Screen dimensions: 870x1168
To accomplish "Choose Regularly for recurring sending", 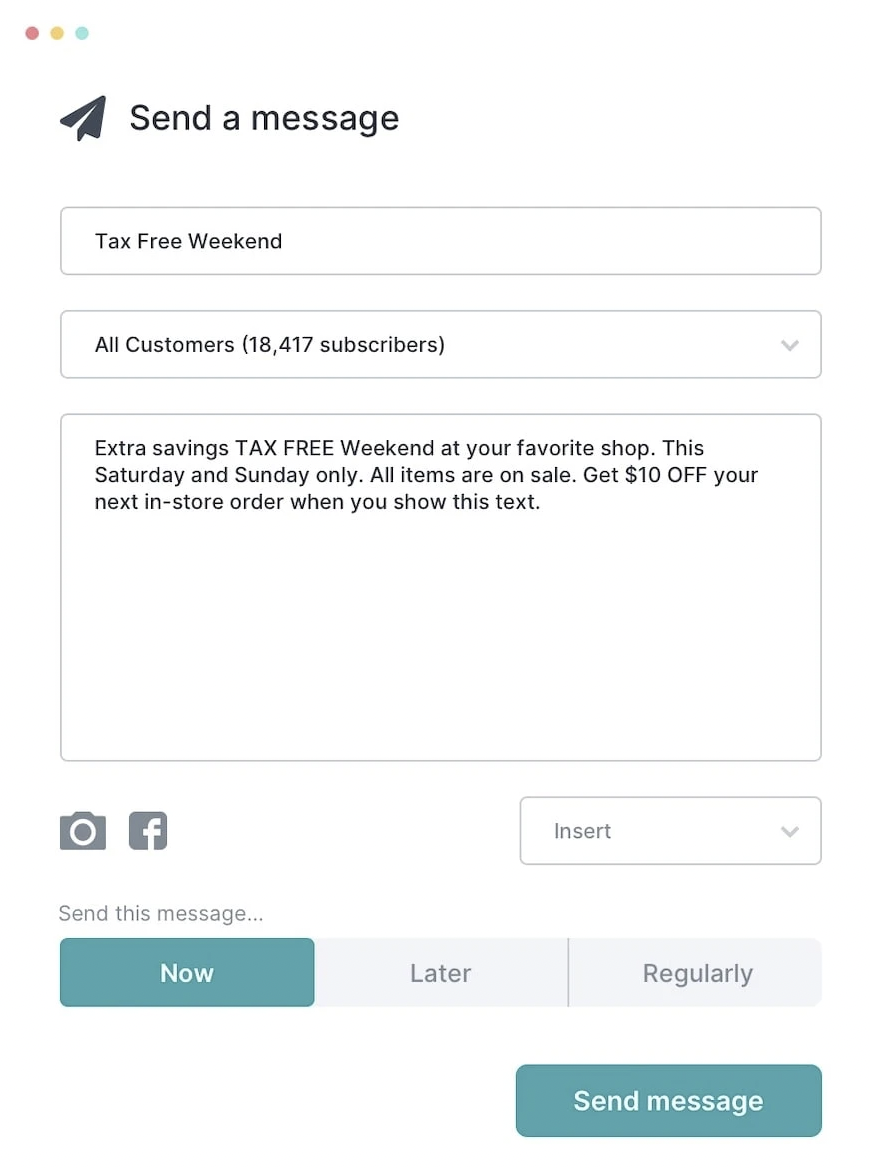I will coord(697,972).
